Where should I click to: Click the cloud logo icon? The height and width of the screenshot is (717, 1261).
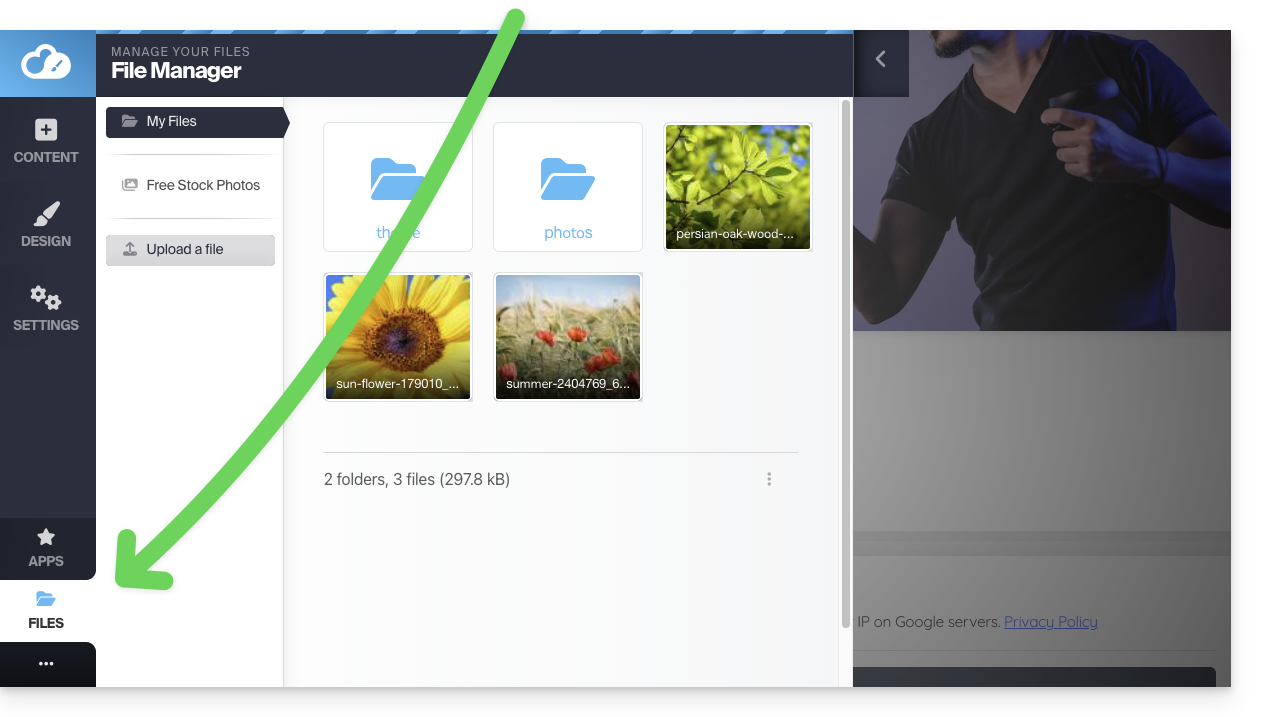coord(47,63)
